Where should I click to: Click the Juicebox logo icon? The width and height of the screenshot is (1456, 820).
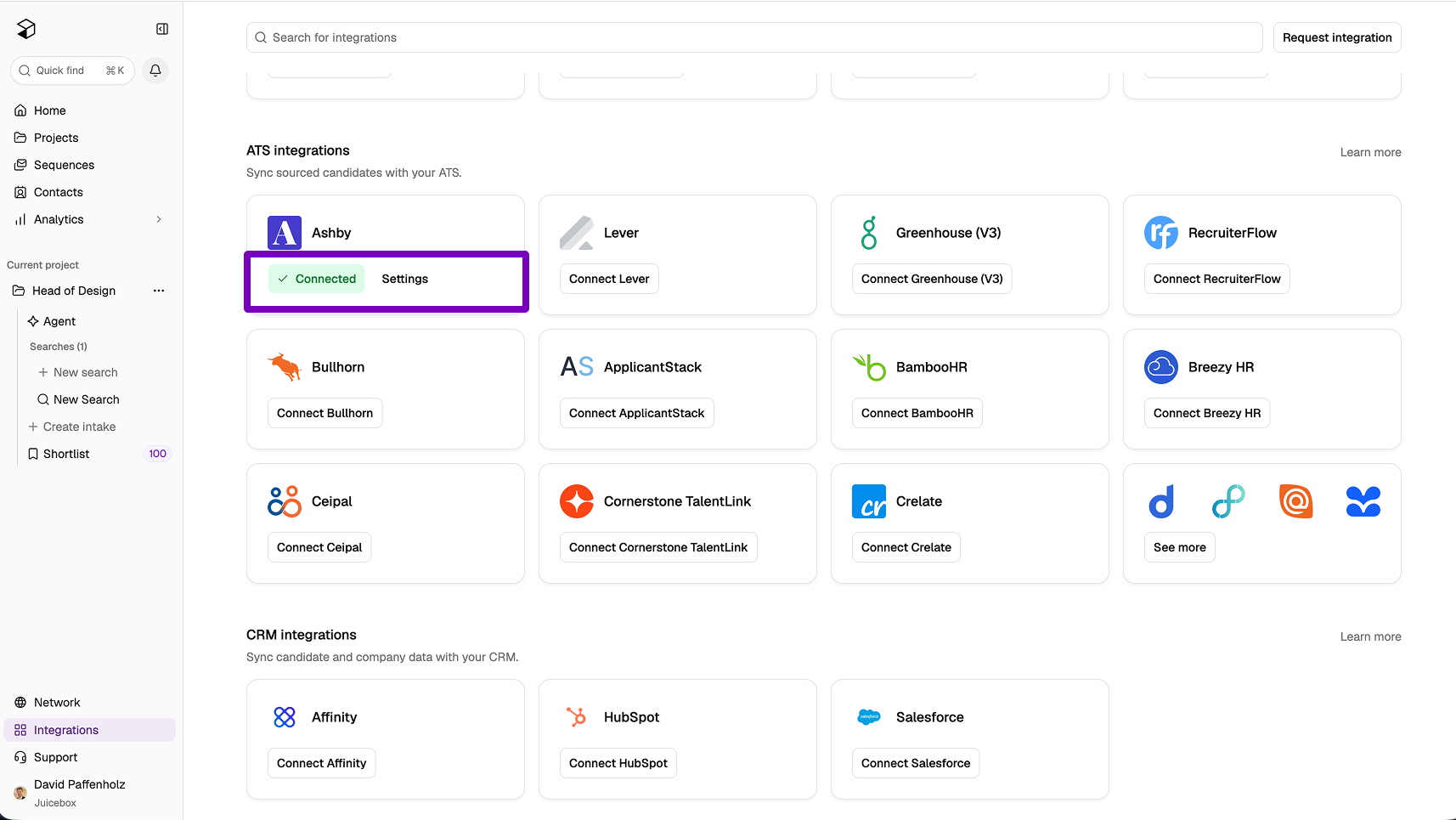tap(26, 29)
